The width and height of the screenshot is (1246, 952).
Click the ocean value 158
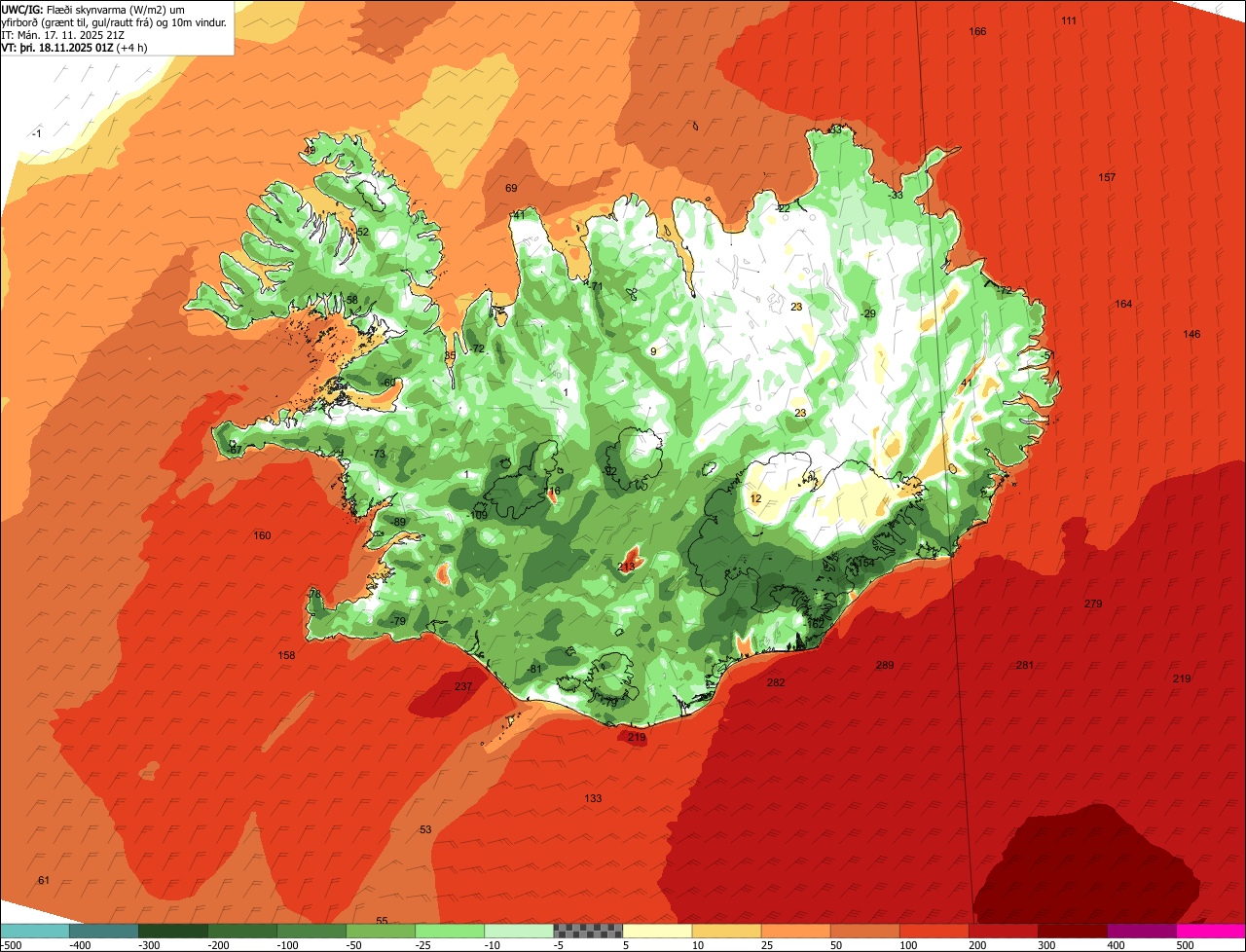click(286, 655)
